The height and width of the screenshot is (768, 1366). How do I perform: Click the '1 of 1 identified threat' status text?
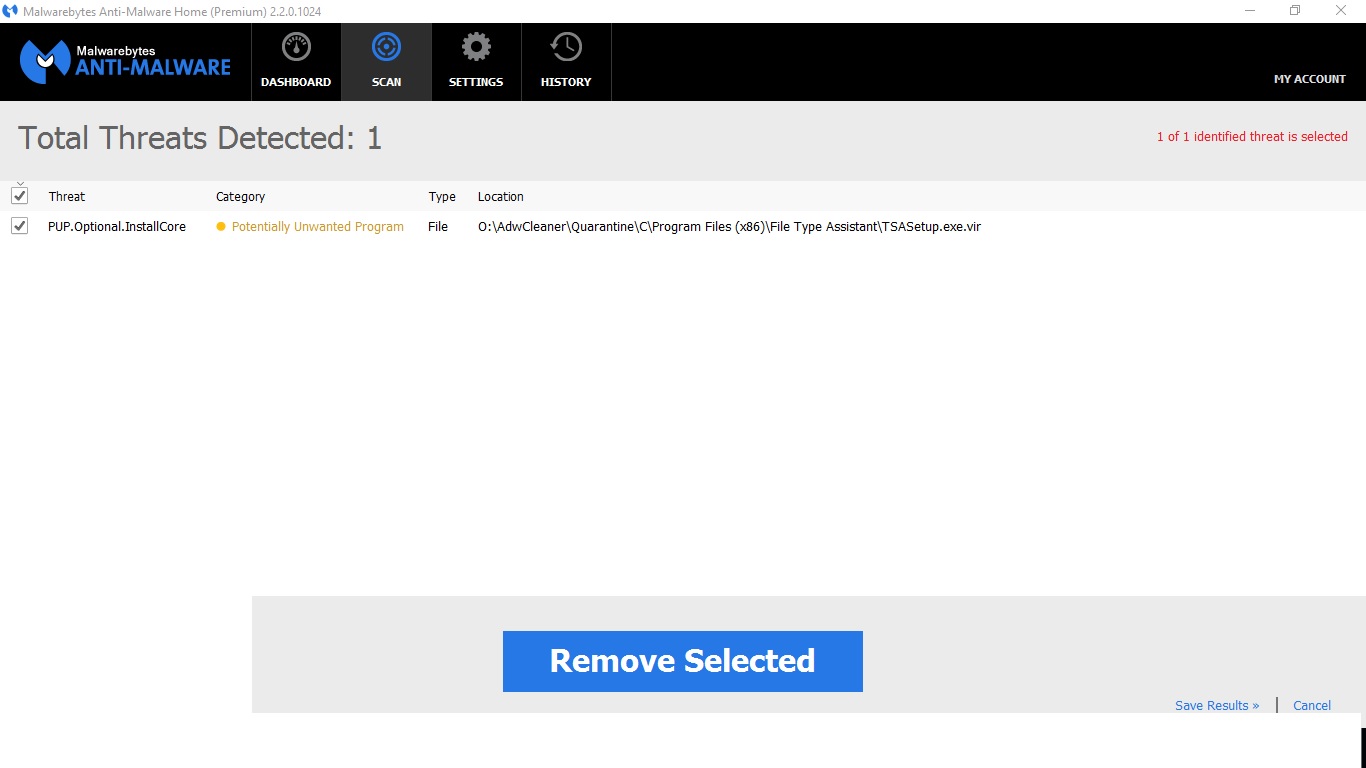[x=1252, y=137]
